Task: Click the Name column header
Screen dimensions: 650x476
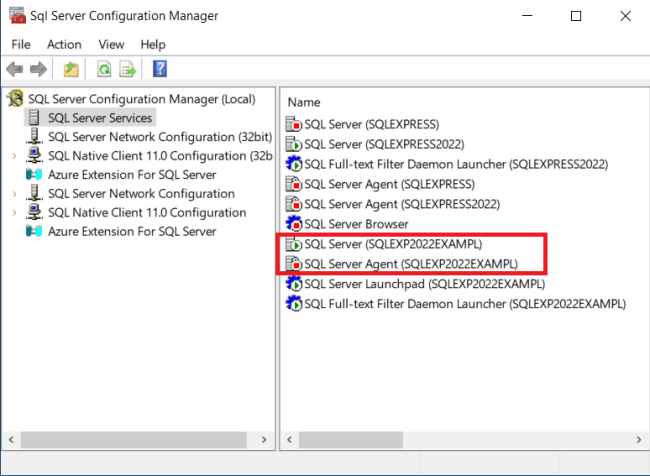Action: (x=304, y=102)
